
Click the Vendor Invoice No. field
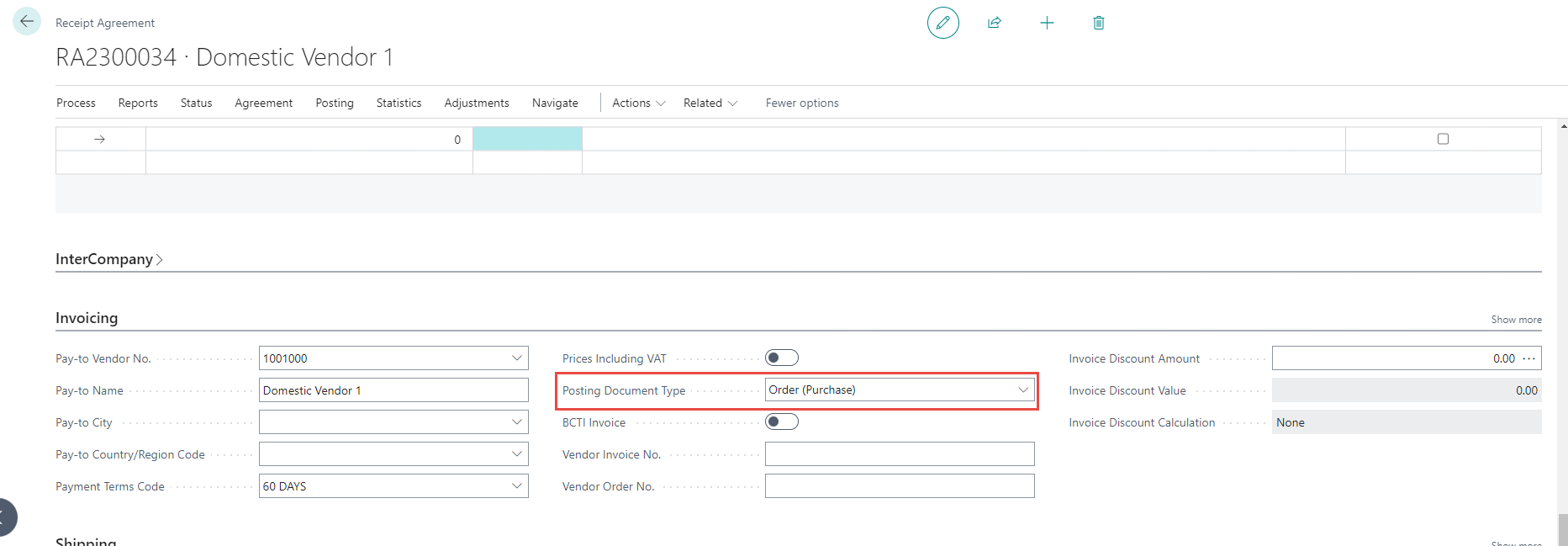(x=899, y=454)
